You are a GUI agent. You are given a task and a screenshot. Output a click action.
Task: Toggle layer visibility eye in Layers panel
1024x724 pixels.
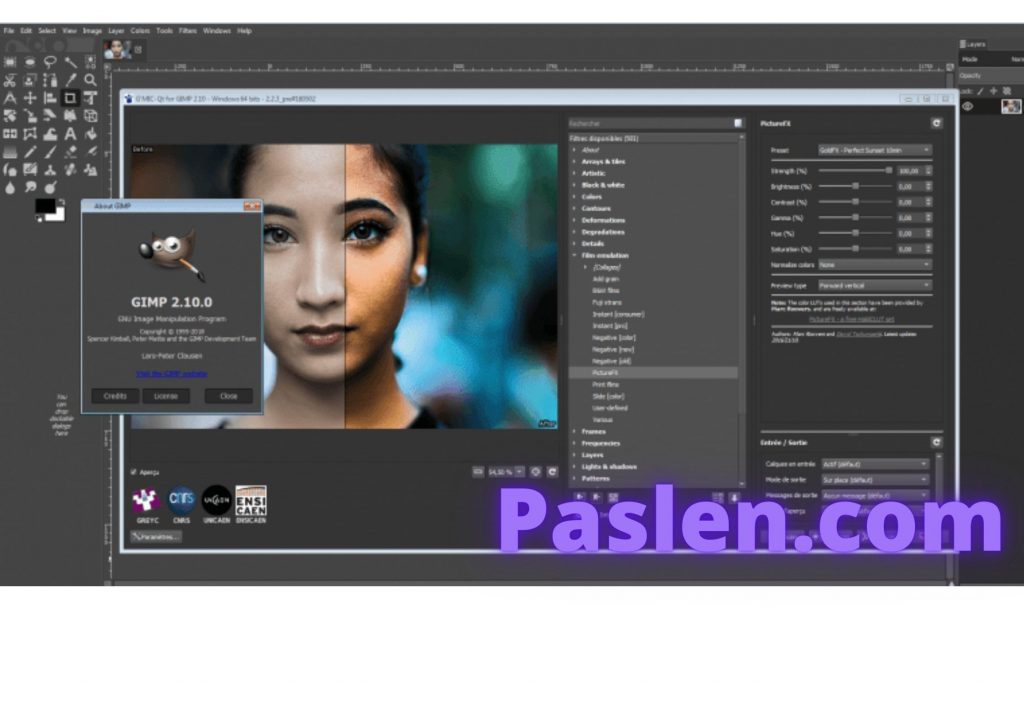(968, 106)
